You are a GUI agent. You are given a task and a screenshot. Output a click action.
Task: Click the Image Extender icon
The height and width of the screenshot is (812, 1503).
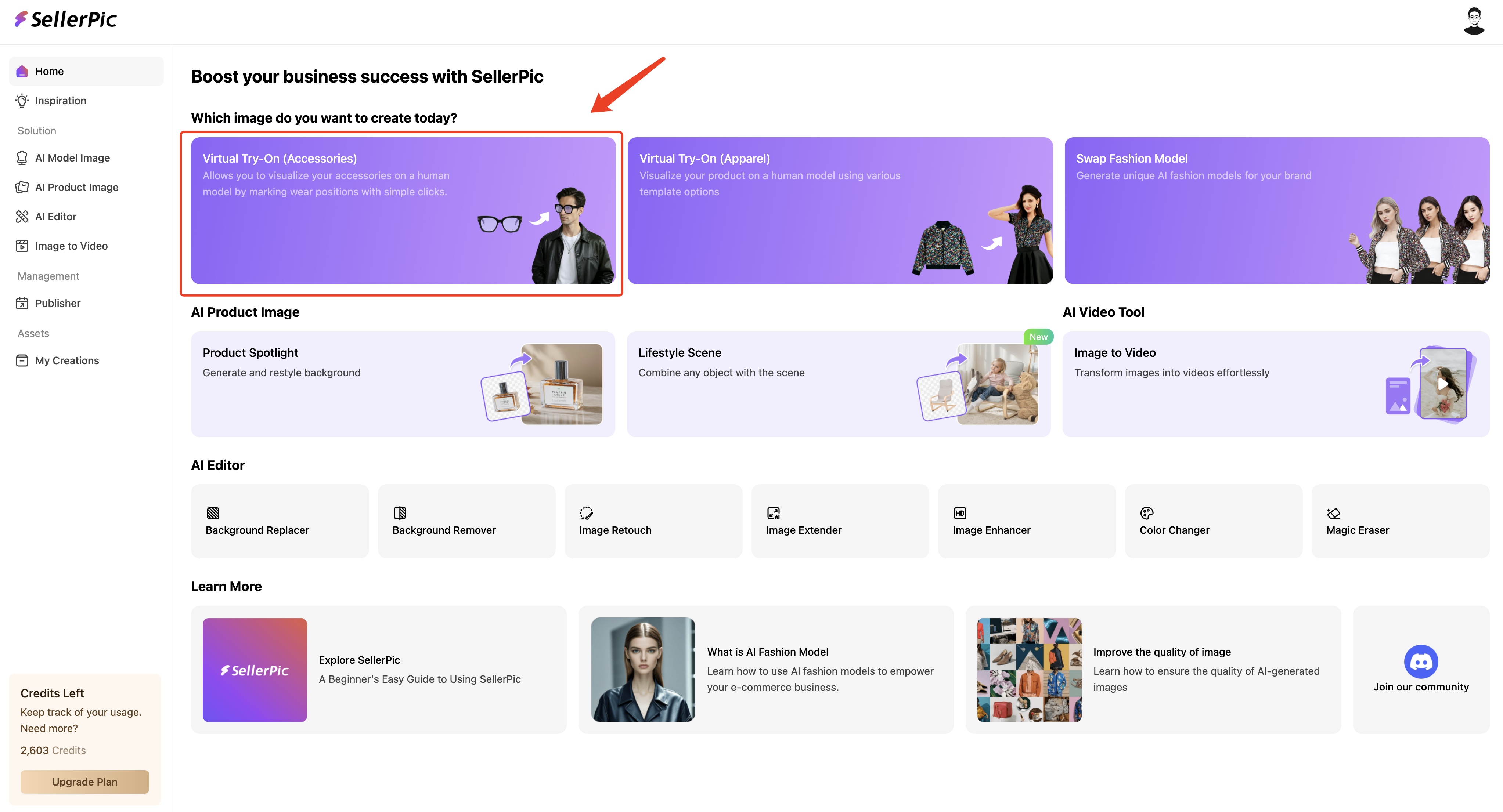click(773, 513)
